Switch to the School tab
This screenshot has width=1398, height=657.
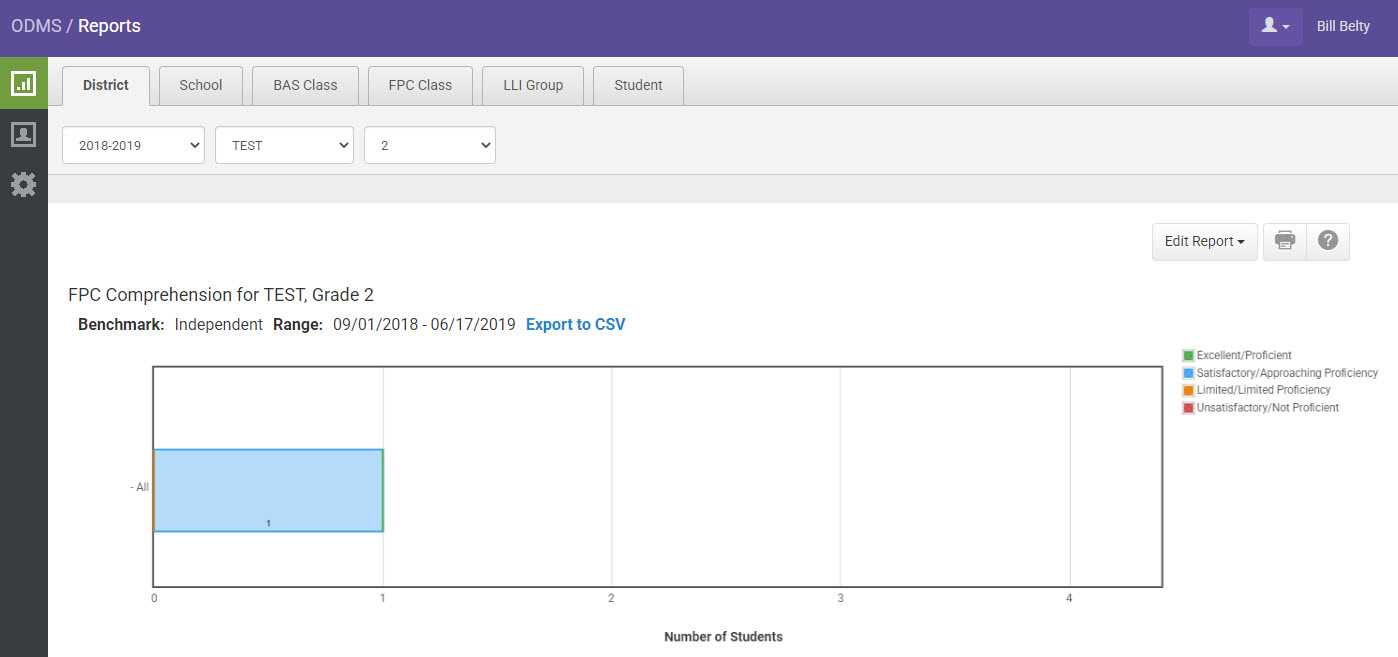coord(200,86)
